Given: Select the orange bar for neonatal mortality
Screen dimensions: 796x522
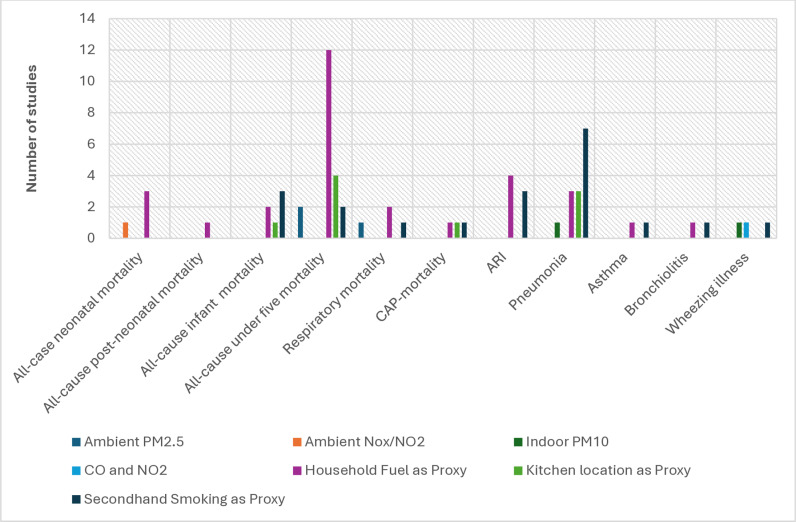Looking at the screenshot, I should (125, 230).
